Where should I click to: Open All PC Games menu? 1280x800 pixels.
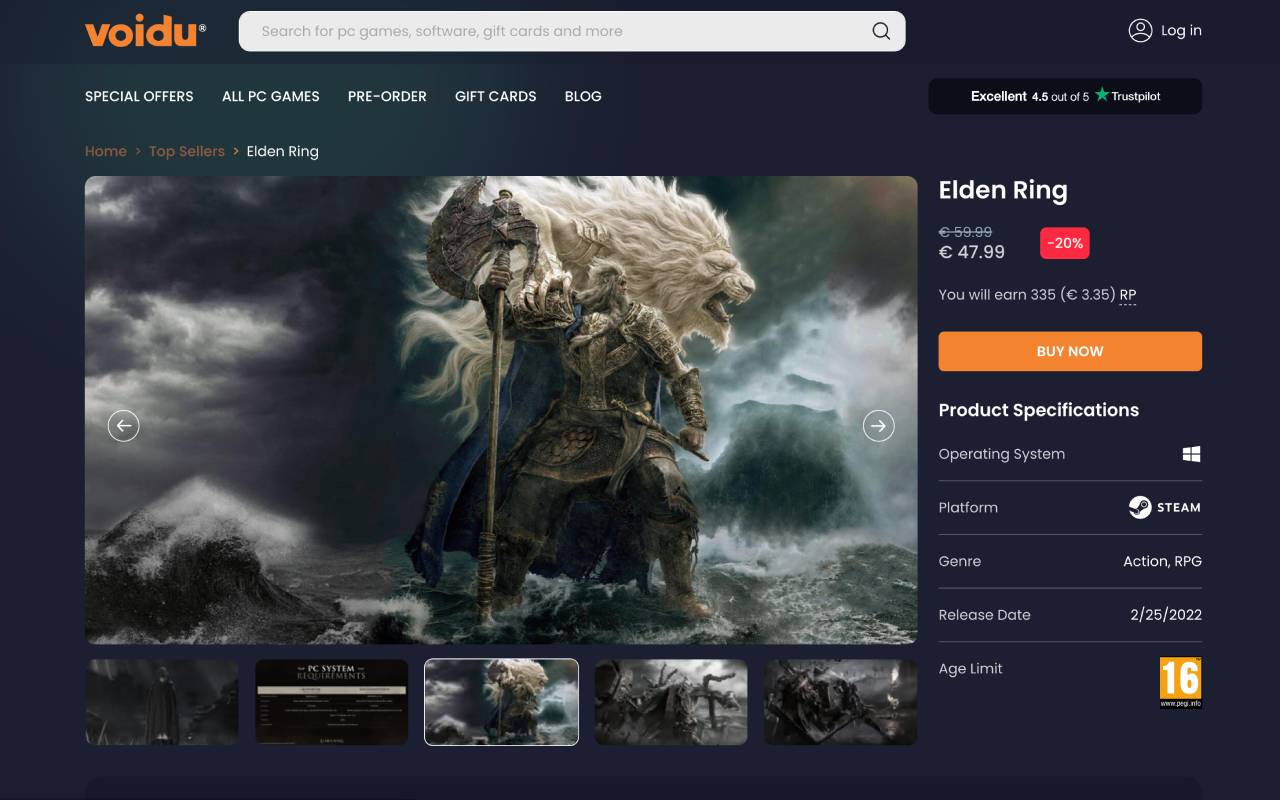pyautogui.click(x=271, y=96)
